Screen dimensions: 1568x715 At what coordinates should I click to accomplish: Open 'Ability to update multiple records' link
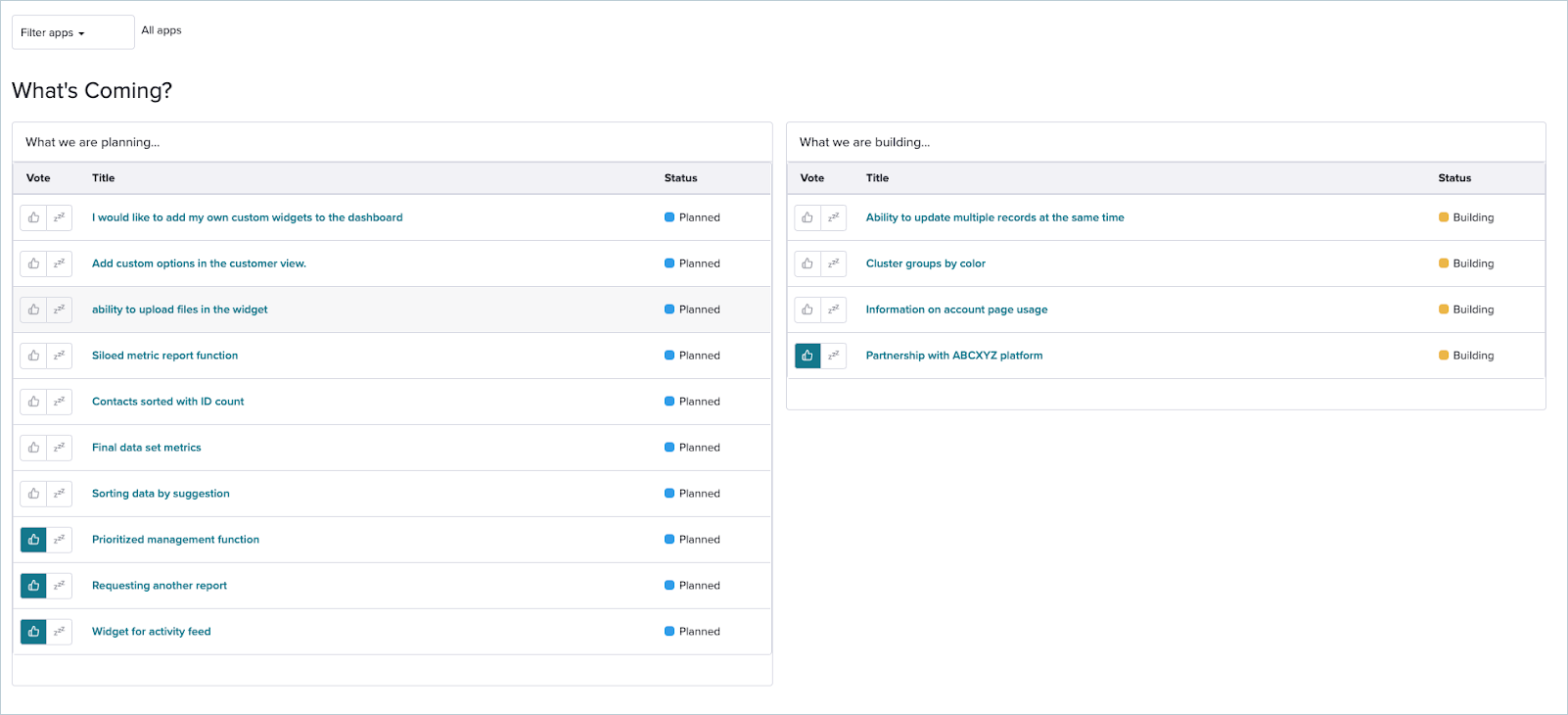point(994,217)
